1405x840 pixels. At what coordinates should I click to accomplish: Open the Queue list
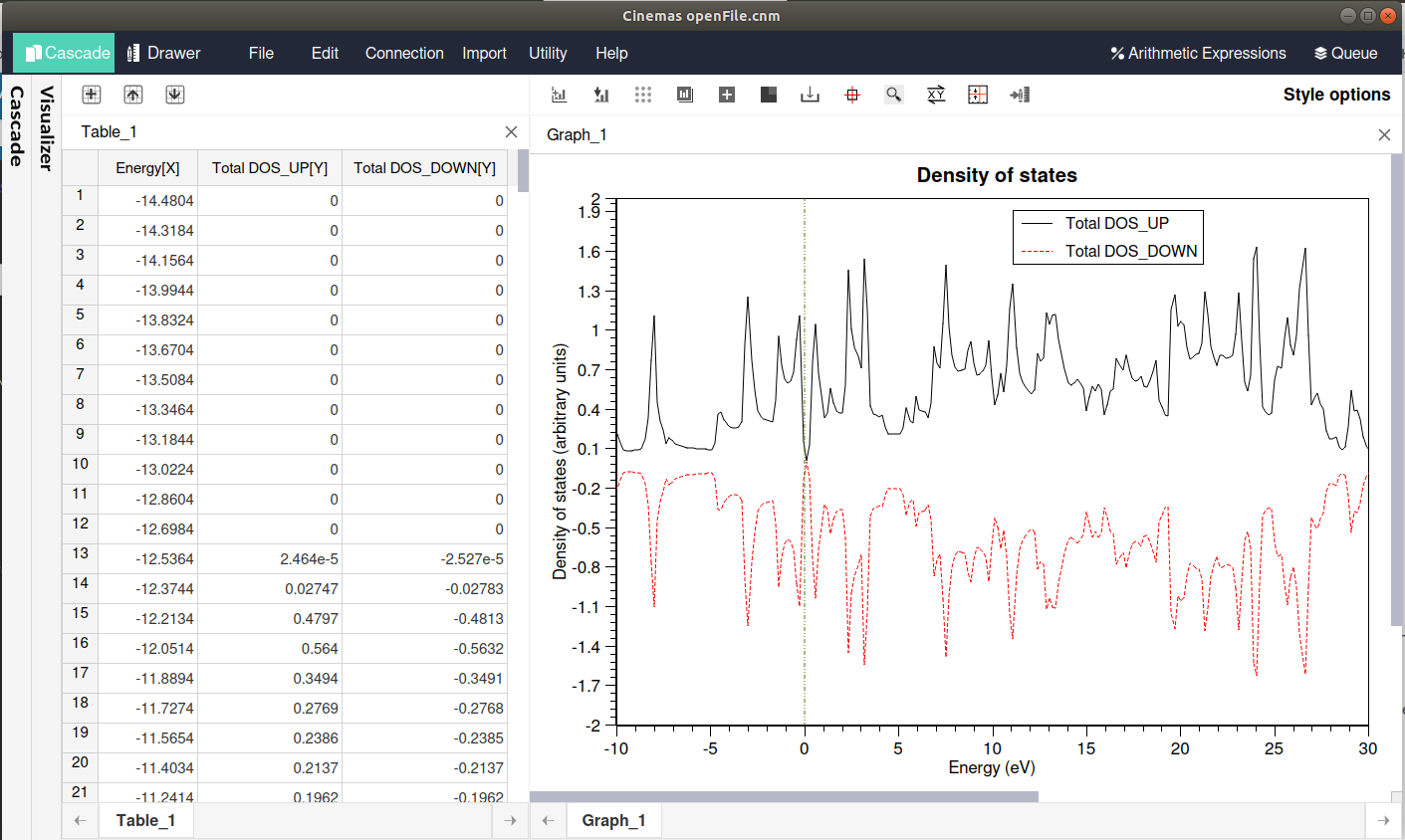(1346, 53)
